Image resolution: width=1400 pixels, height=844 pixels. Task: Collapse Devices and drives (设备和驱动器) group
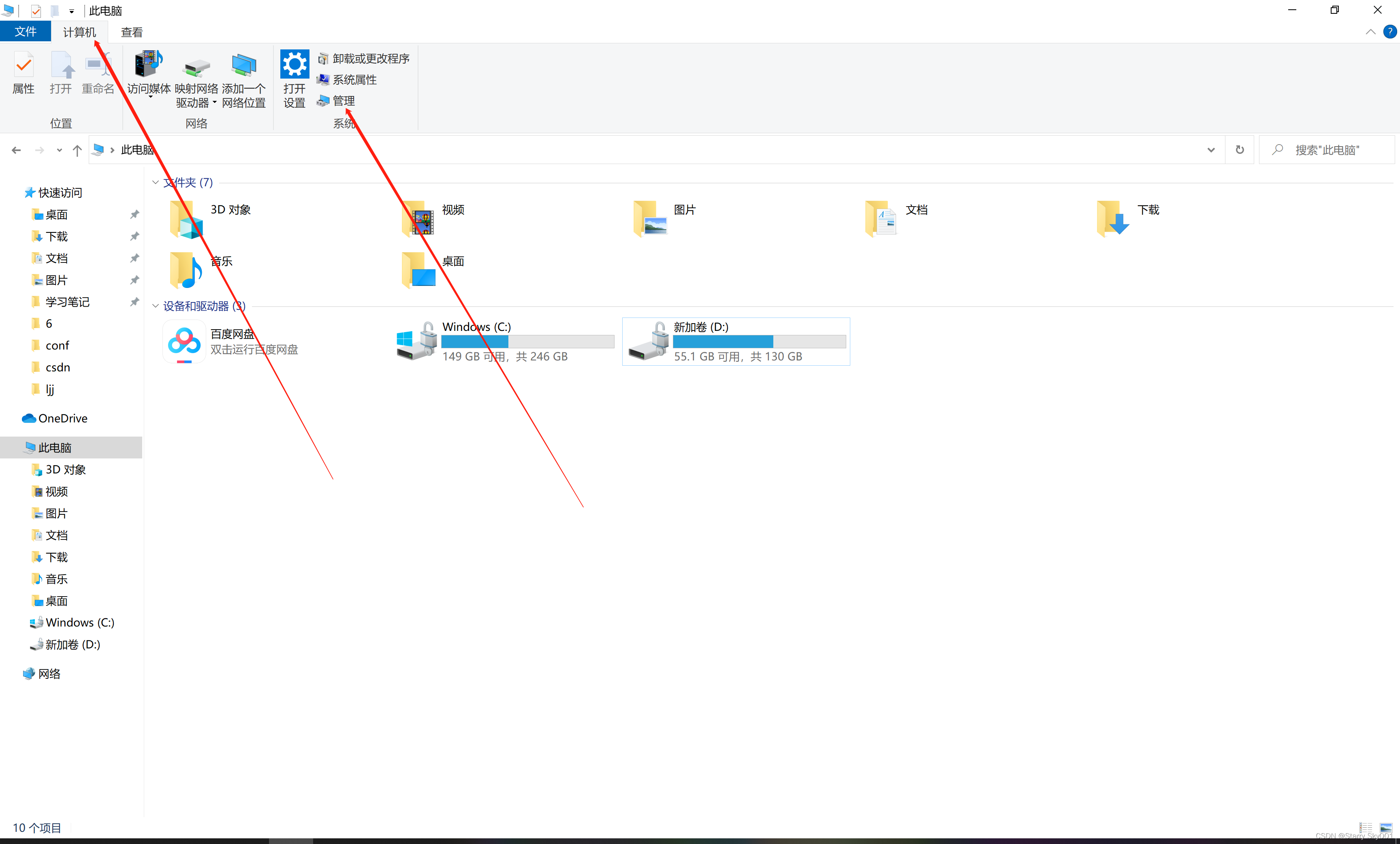[x=155, y=306]
